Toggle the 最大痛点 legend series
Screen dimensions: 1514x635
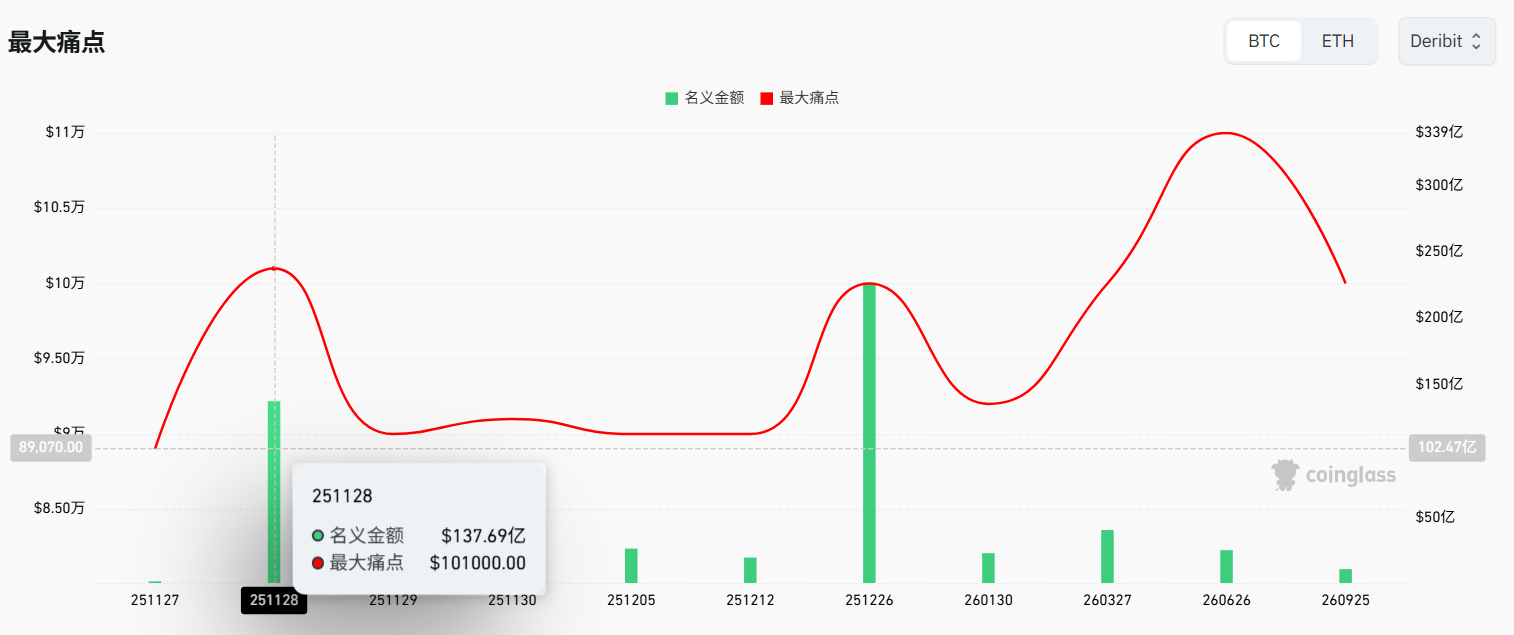point(799,98)
